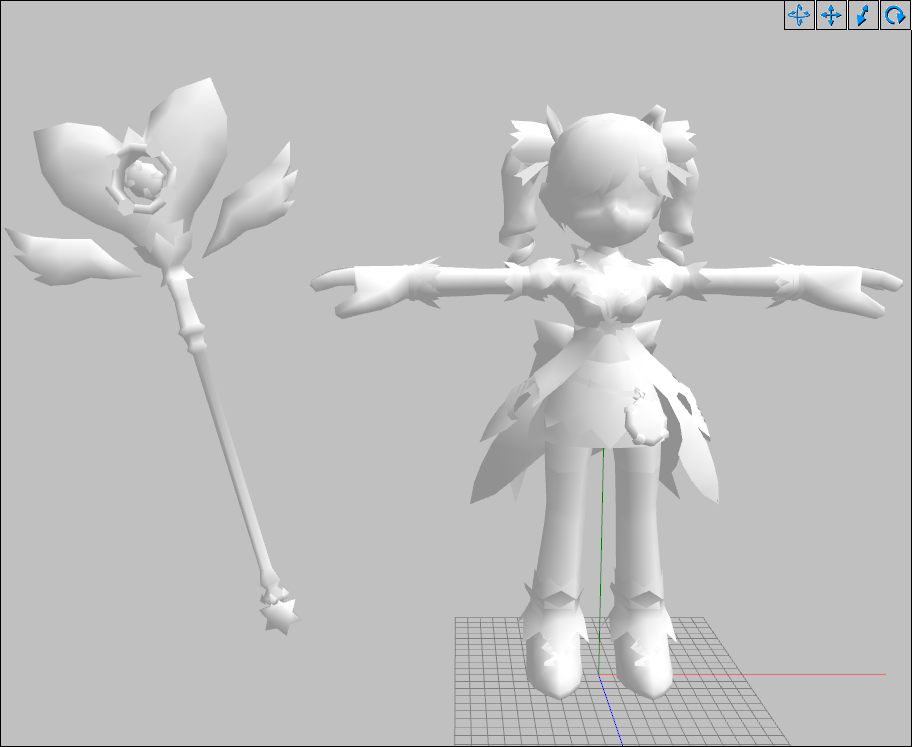Select the orbit camera tool icon
Screen dimensions: 912x747
coord(798,15)
